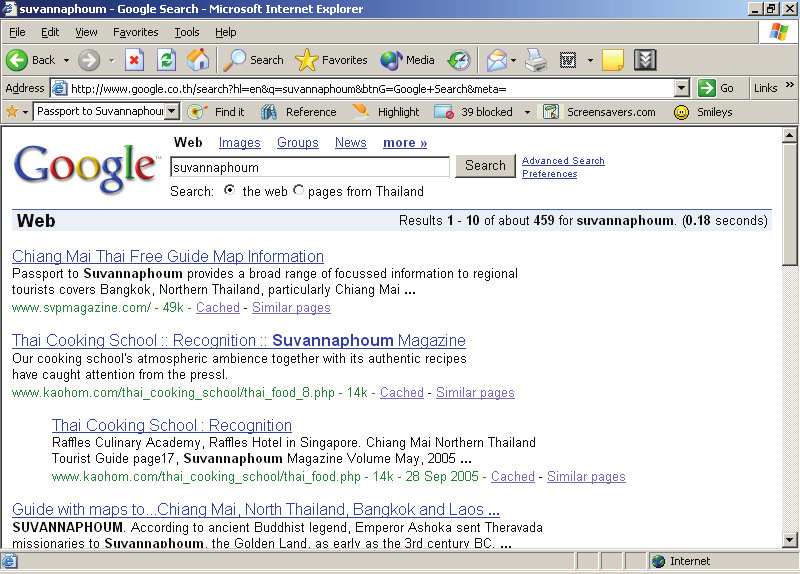Click the Smileys face icon

(x=681, y=112)
